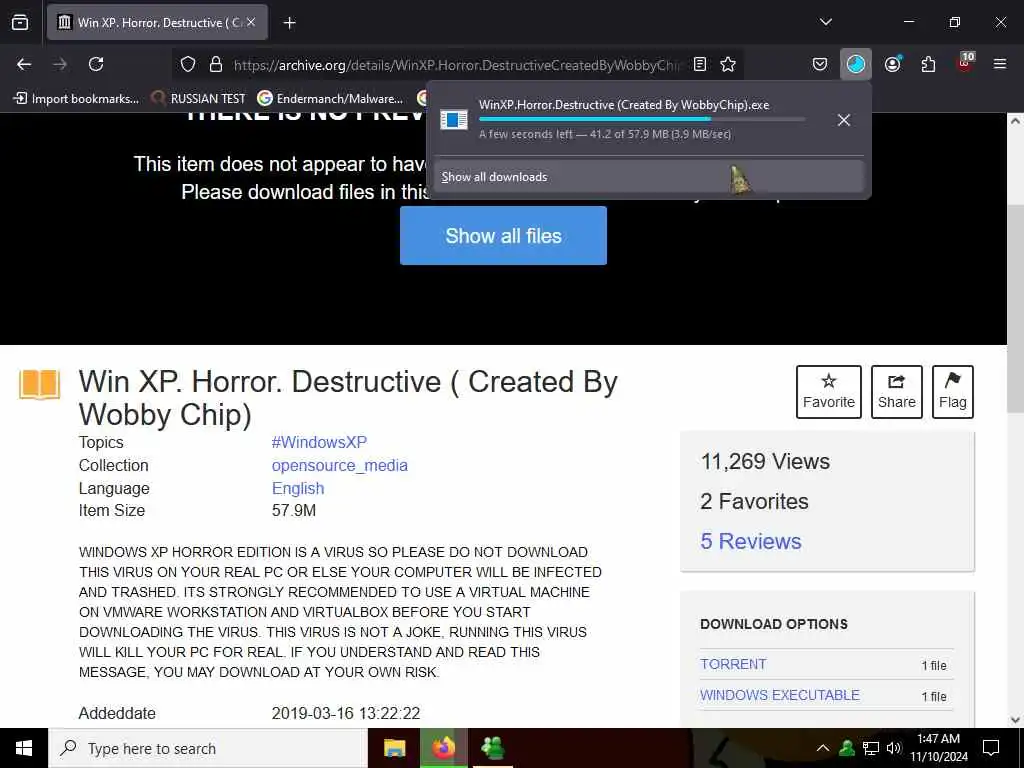
Task: Cancel the WinXP.Horror.Destructive download
Action: coord(844,120)
